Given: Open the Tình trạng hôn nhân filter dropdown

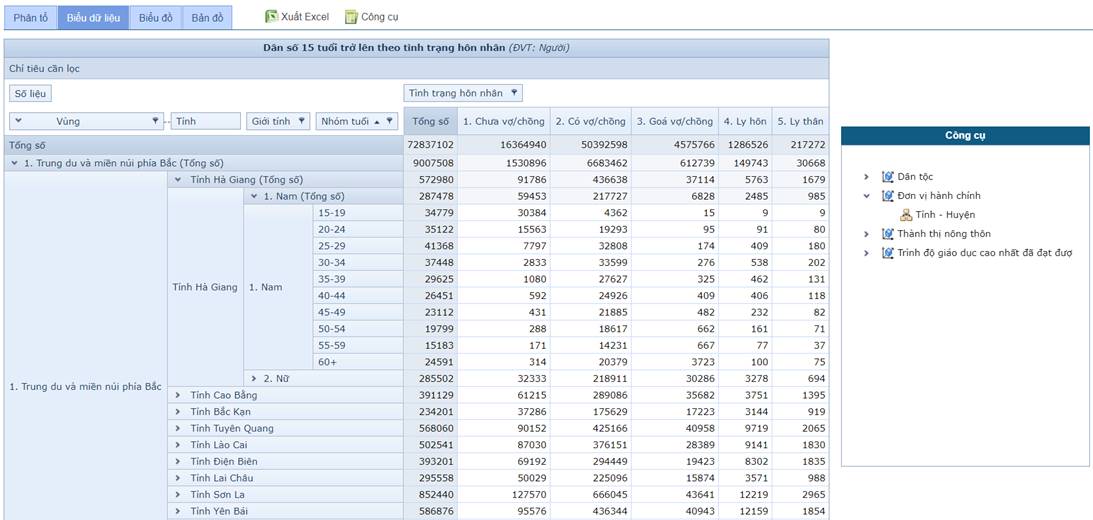Looking at the screenshot, I should (515, 93).
